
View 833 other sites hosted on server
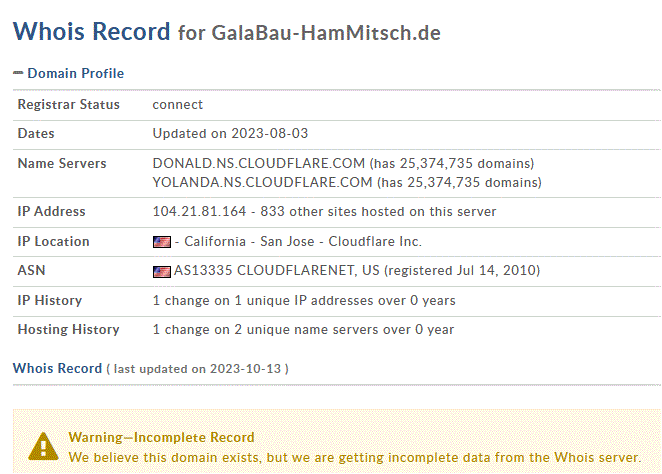(x=378, y=211)
